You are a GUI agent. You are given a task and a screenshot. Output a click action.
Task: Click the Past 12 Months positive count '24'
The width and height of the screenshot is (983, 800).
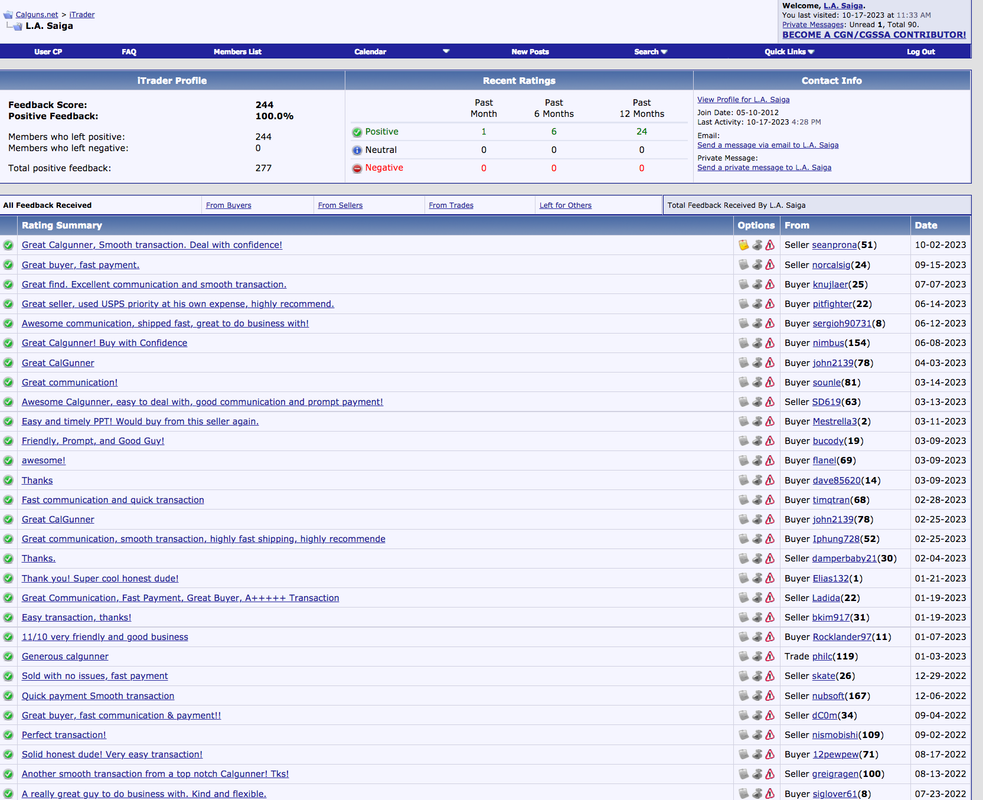tap(641, 132)
